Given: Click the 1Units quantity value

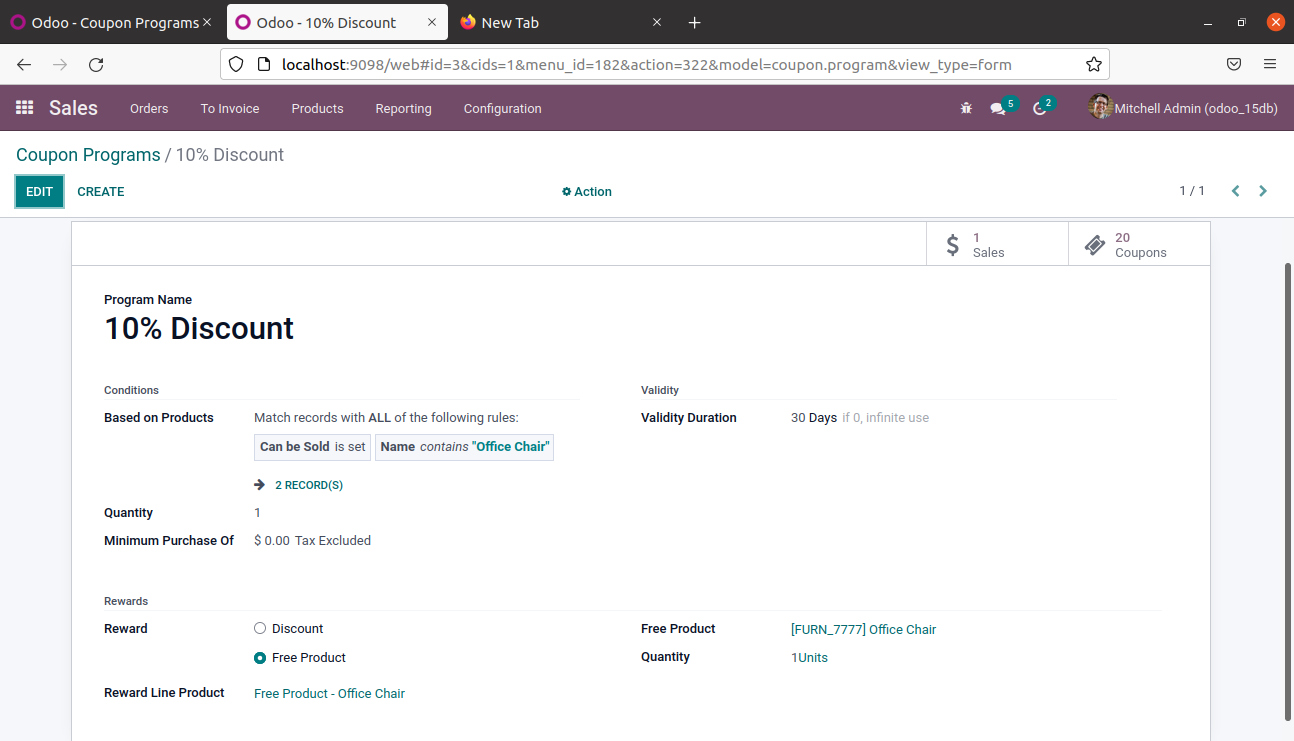Looking at the screenshot, I should coord(809,657).
